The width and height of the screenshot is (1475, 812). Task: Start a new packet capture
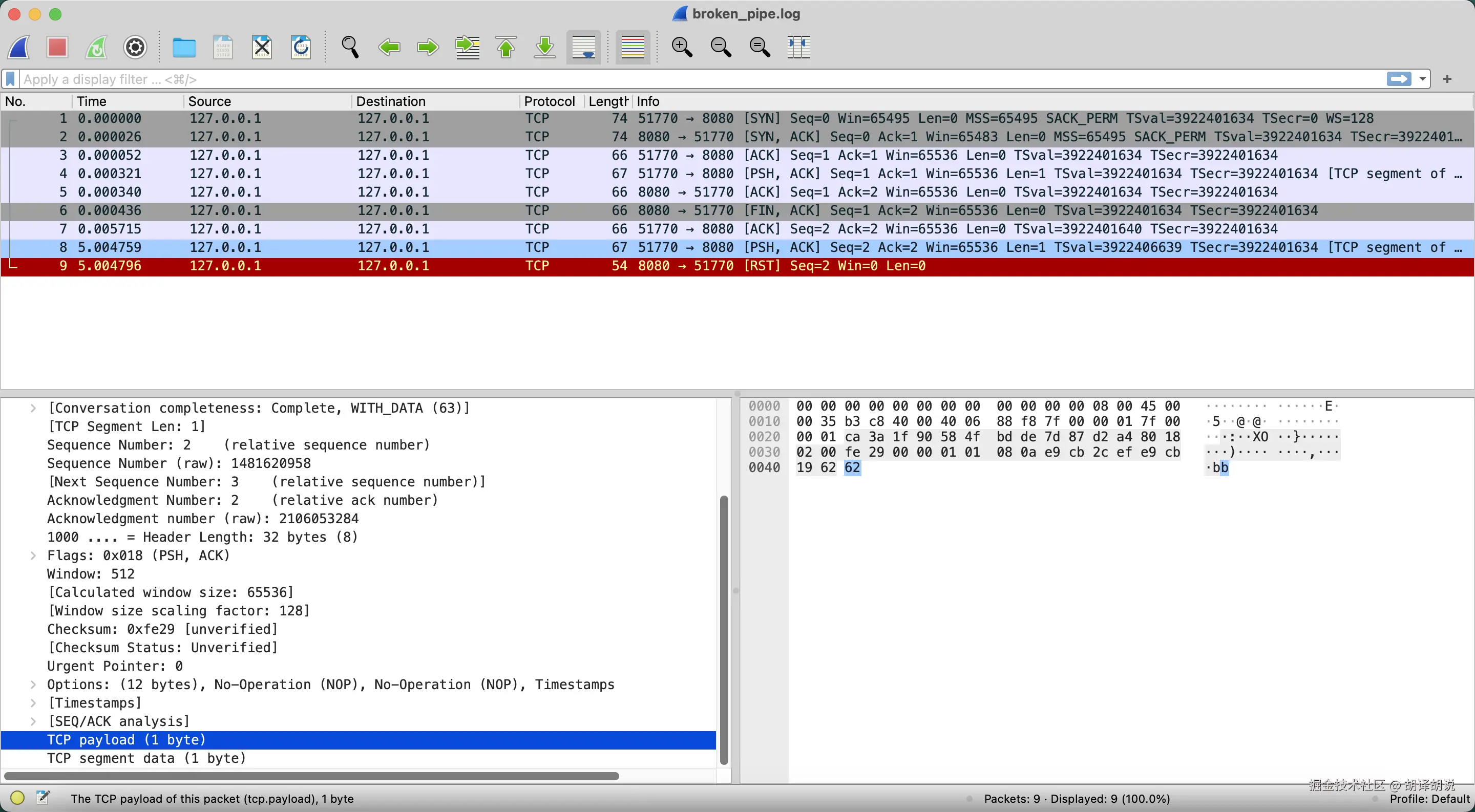tap(19, 47)
